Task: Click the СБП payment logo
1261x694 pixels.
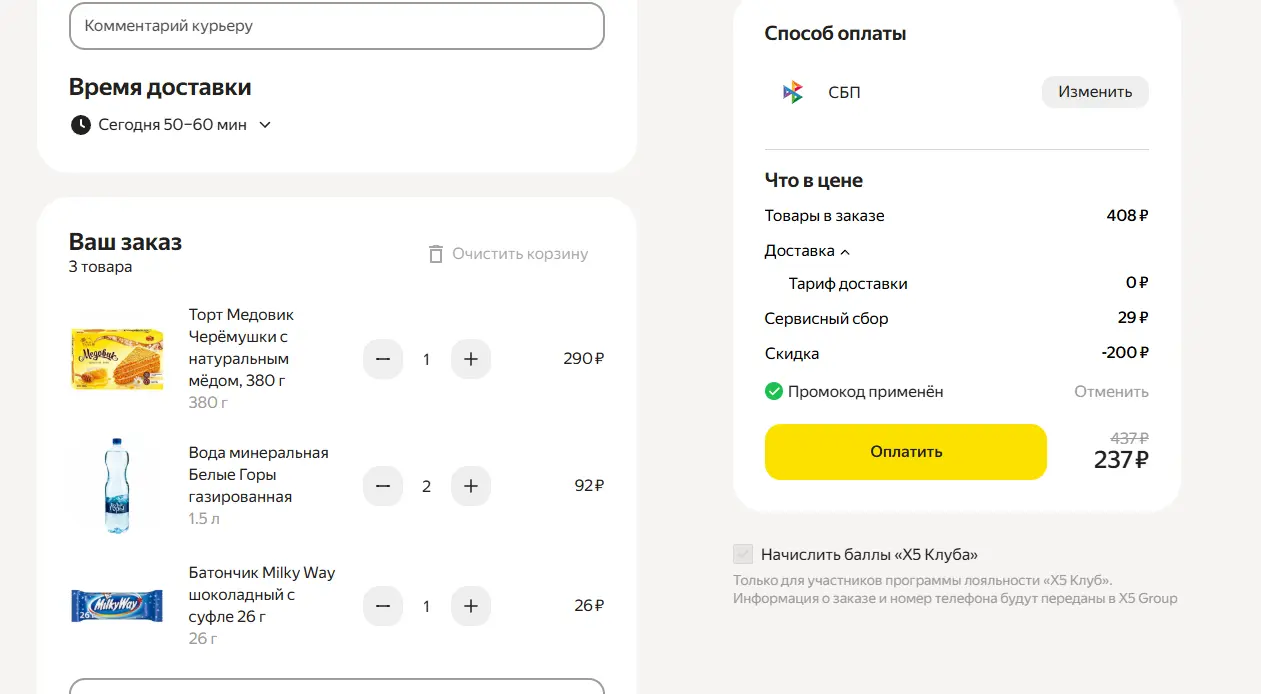Action: 792,92
